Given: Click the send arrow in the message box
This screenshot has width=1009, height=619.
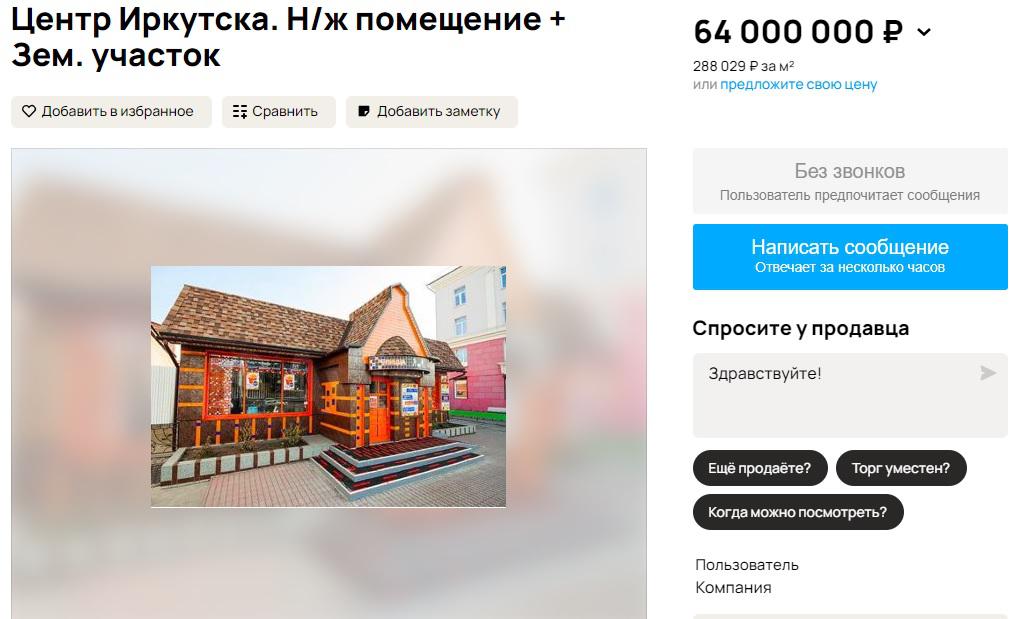Looking at the screenshot, I should pos(988,373).
